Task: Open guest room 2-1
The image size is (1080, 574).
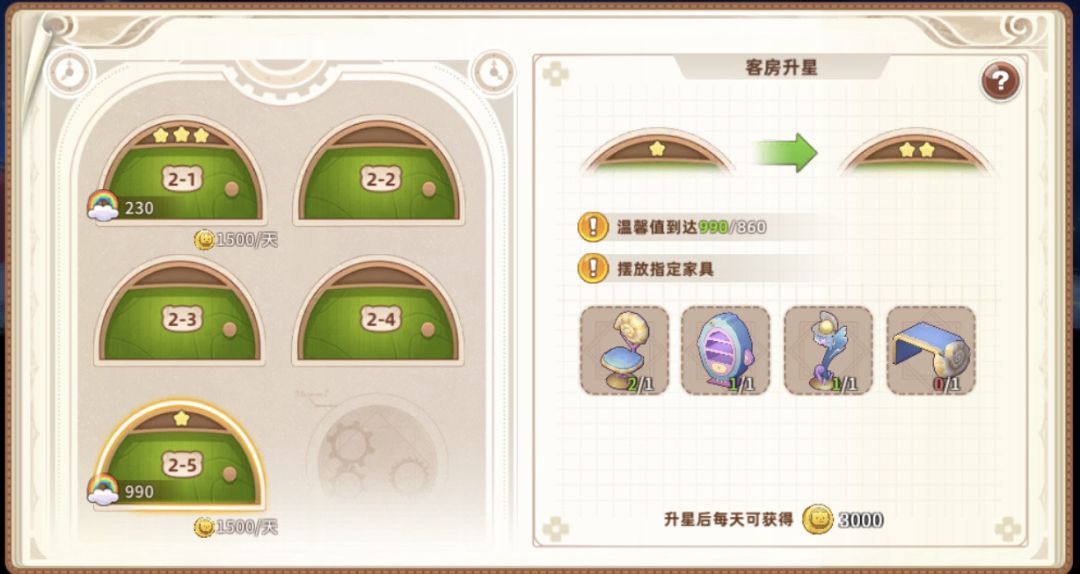Action: coord(183,171)
